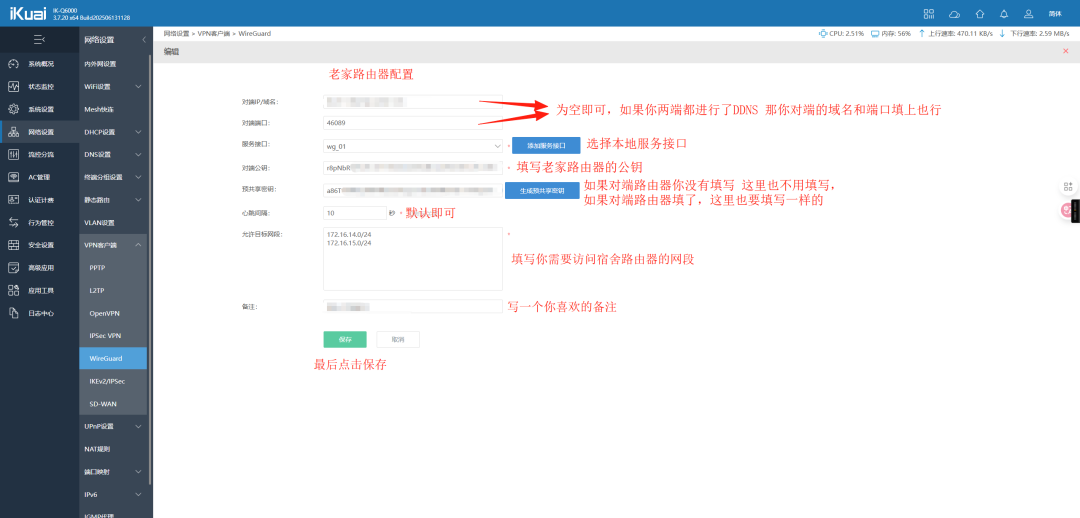Open the cloud icon in top bar

point(954,14)
